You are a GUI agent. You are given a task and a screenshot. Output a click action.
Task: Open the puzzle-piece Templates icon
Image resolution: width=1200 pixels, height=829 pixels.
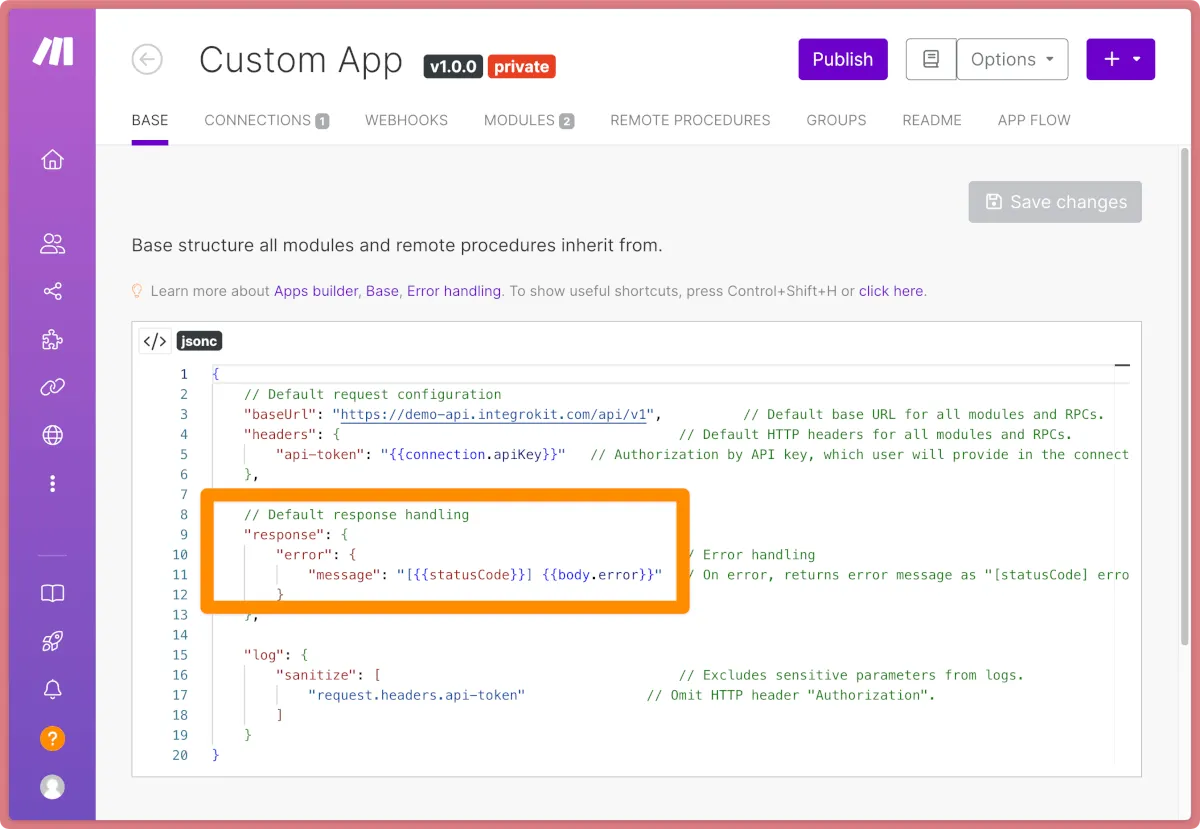coord(53,340)
